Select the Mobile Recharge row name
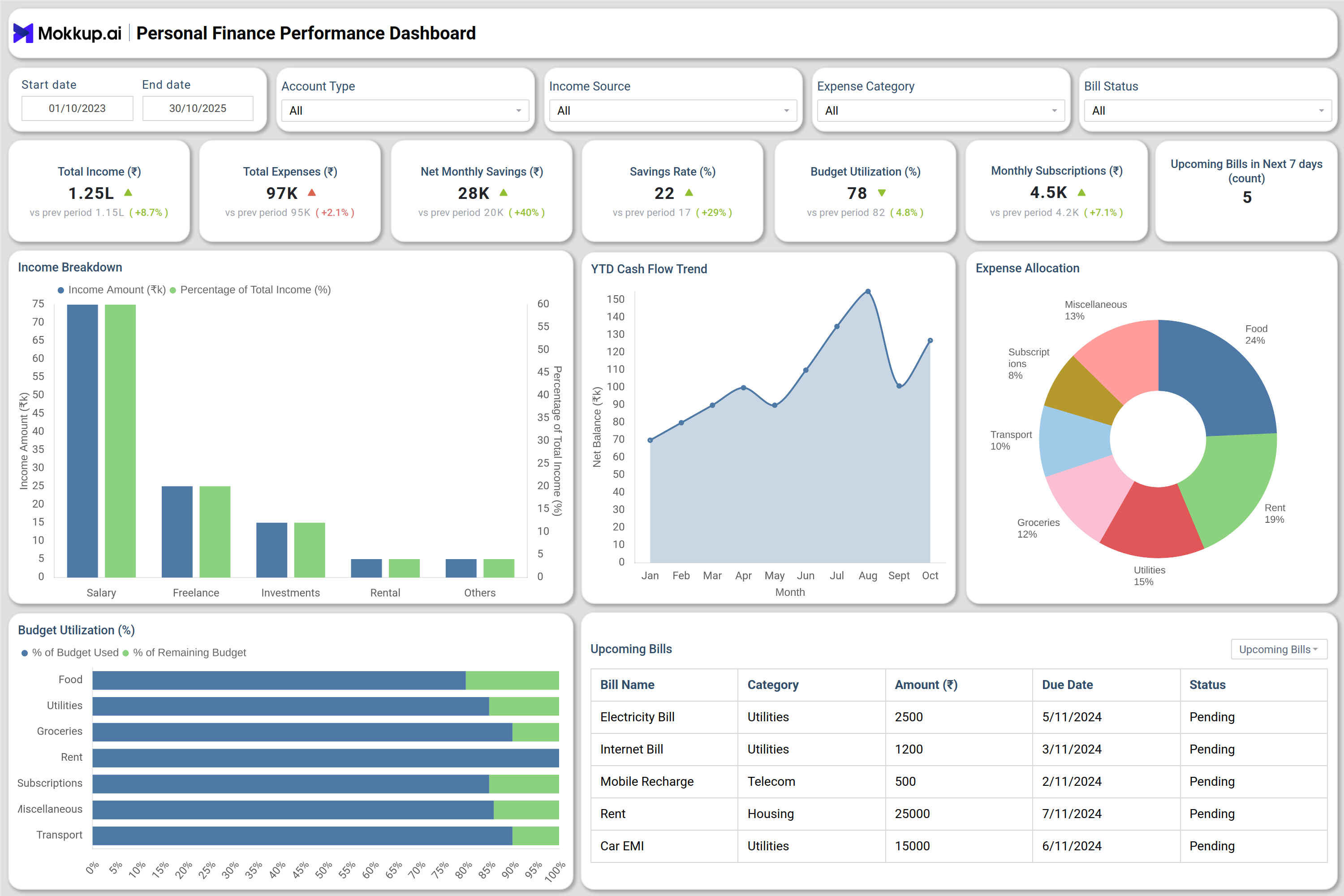The height and width of the screenshot is (896, 1344). [647, 781]
